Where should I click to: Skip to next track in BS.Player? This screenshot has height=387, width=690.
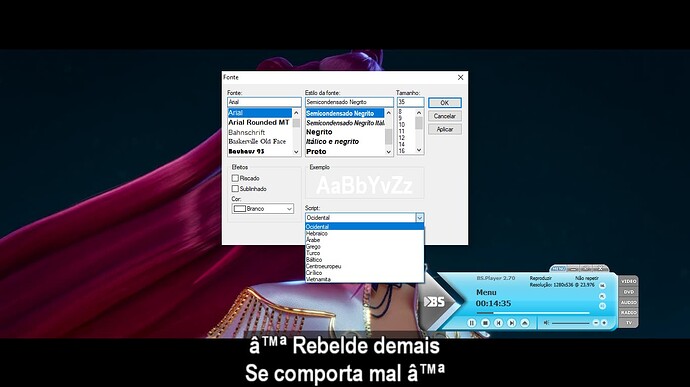point(511,323)
